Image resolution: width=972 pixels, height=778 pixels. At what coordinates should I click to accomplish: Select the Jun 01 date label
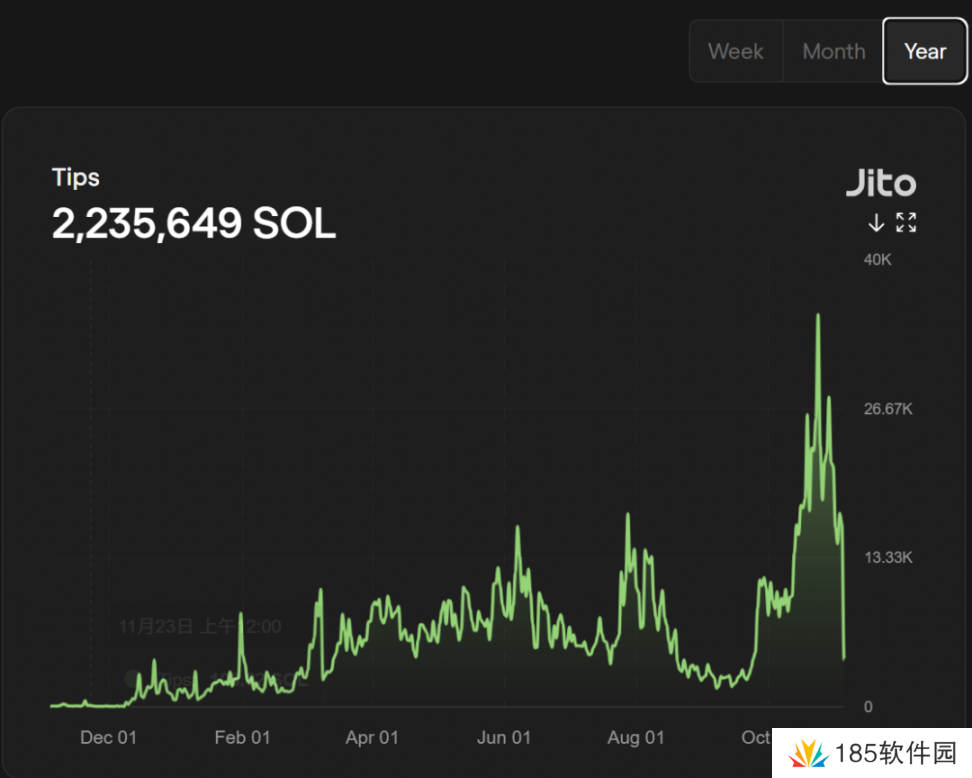click(504, 737)
